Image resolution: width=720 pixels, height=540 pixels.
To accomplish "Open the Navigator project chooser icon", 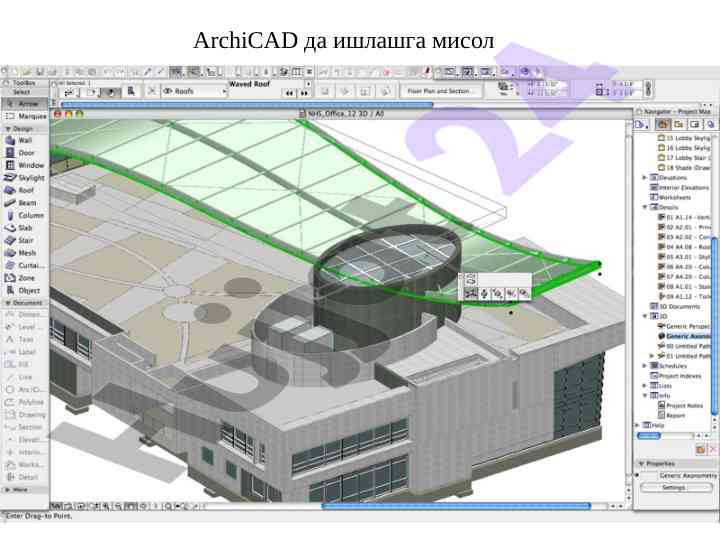I will (x=641, y=124).
